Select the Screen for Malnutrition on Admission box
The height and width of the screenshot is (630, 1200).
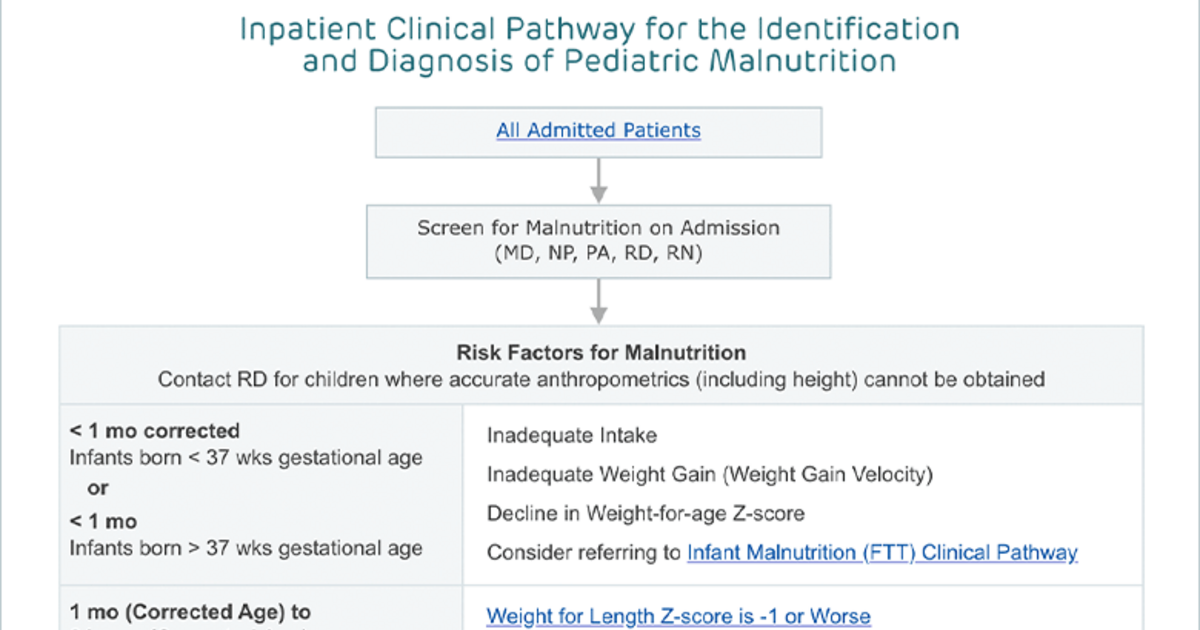point(598,240)
